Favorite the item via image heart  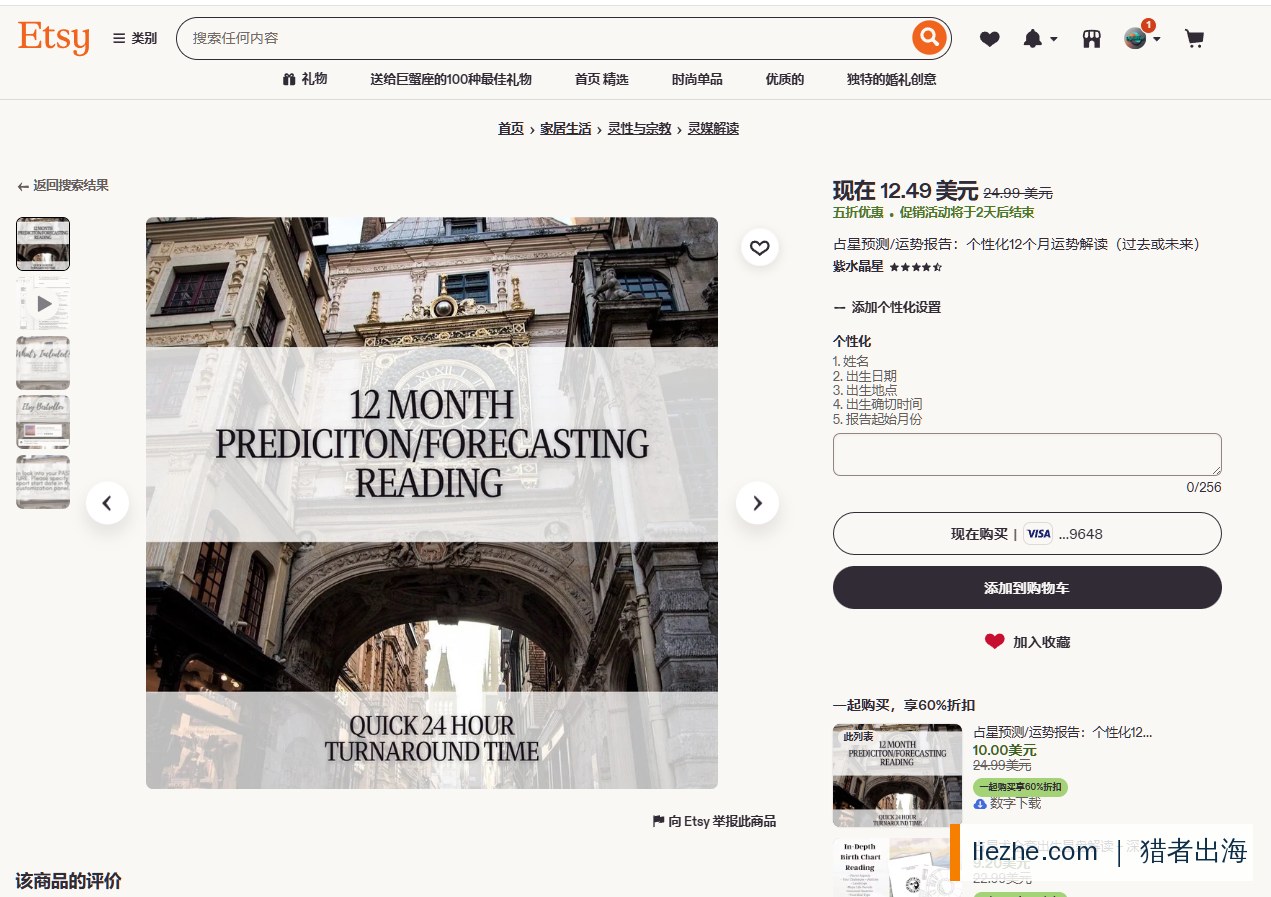coord(760,247)
